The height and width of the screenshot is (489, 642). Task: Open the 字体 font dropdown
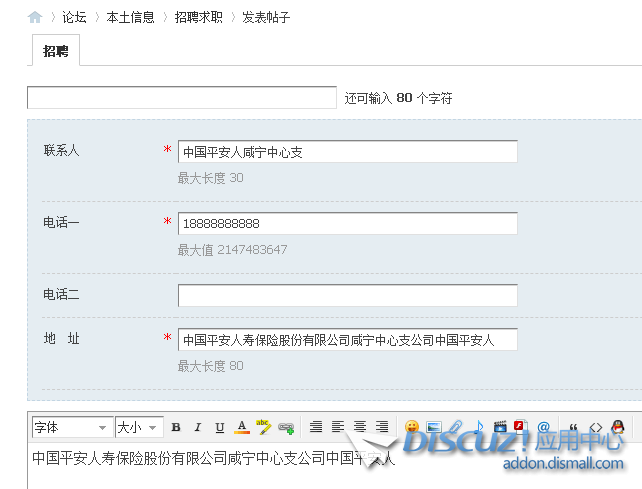72,427
